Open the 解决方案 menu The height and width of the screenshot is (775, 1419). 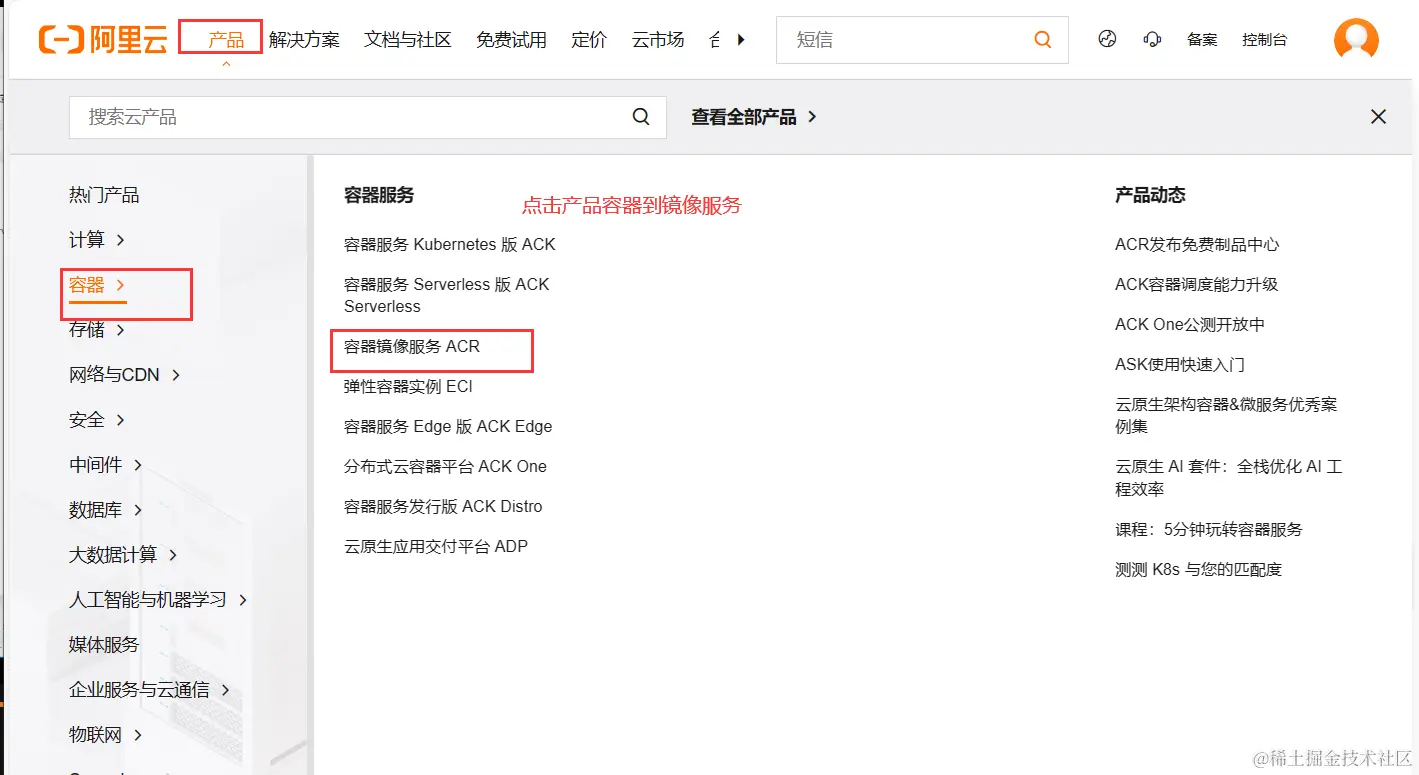[304, 40]
